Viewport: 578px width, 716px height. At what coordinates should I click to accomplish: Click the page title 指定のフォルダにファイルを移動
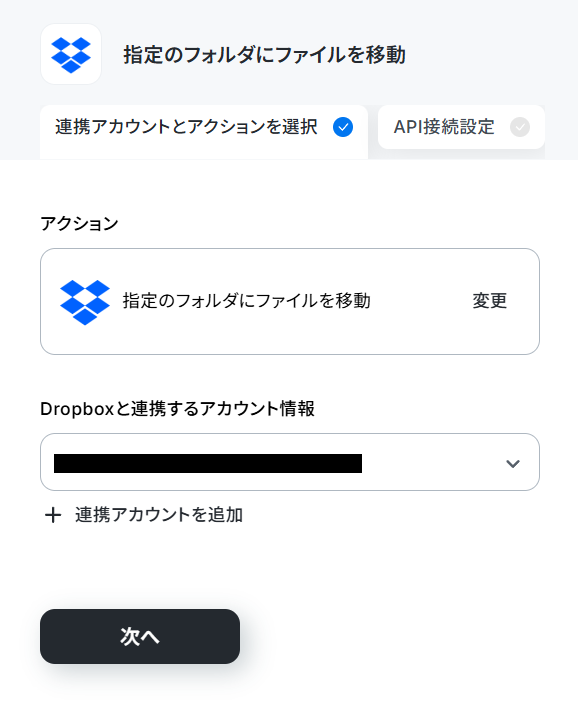tap(264, 55)
